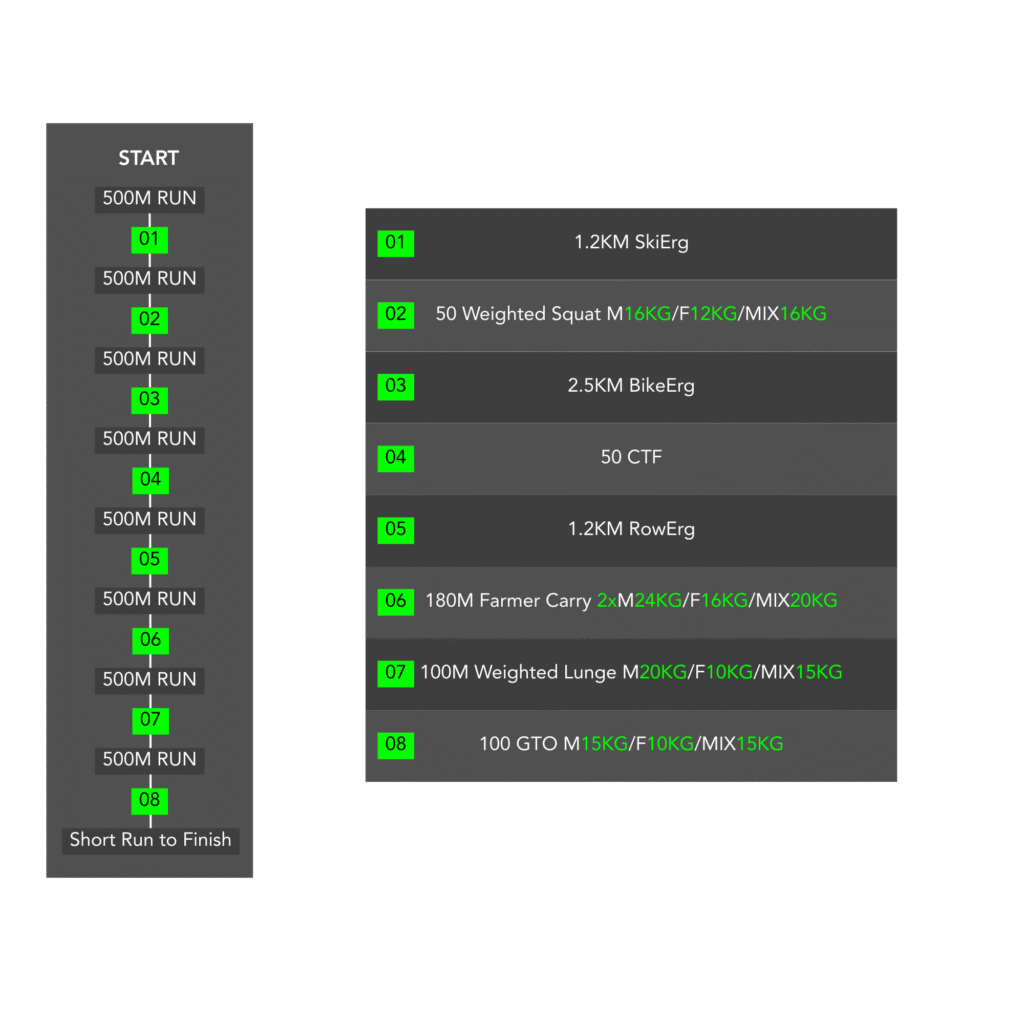Click the 1.2KM SkiErg text
Screen dimensions: 1024x1024
pyautogui.click(x=631, y=242)
